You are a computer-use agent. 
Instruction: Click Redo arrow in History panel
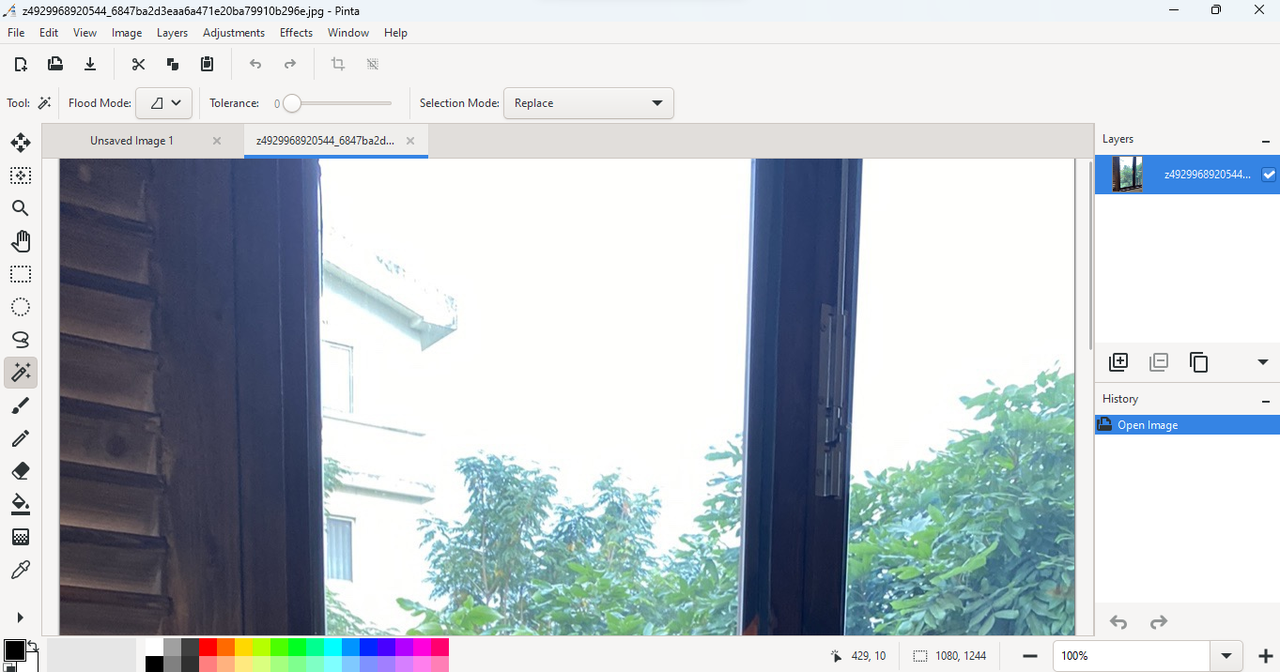coord(1159,622)
